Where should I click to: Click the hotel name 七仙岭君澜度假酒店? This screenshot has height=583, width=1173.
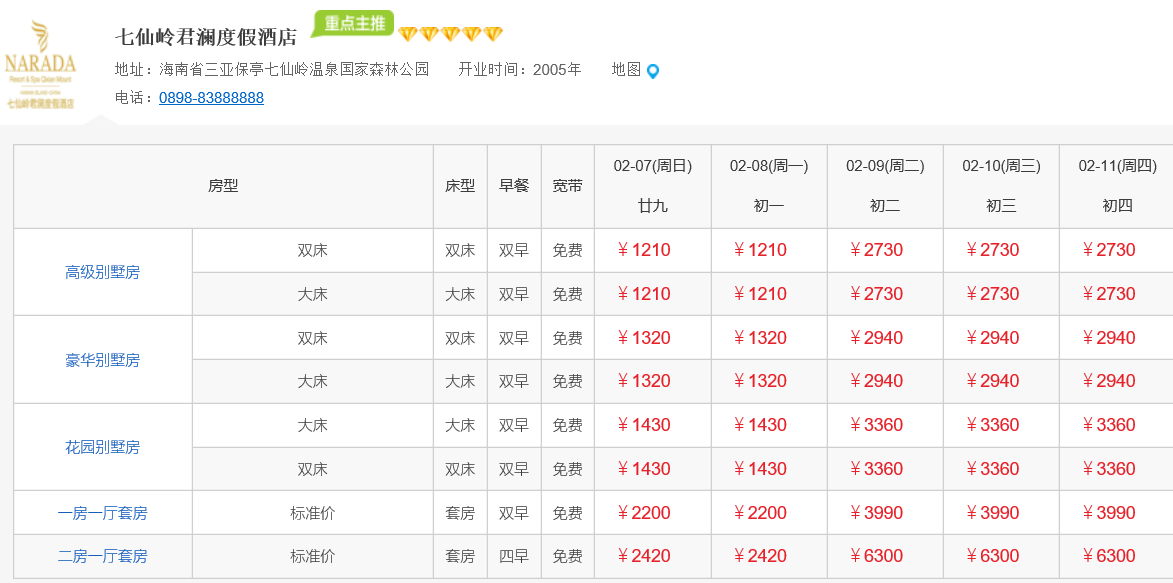pyautogui.click(x=206, y=37)
